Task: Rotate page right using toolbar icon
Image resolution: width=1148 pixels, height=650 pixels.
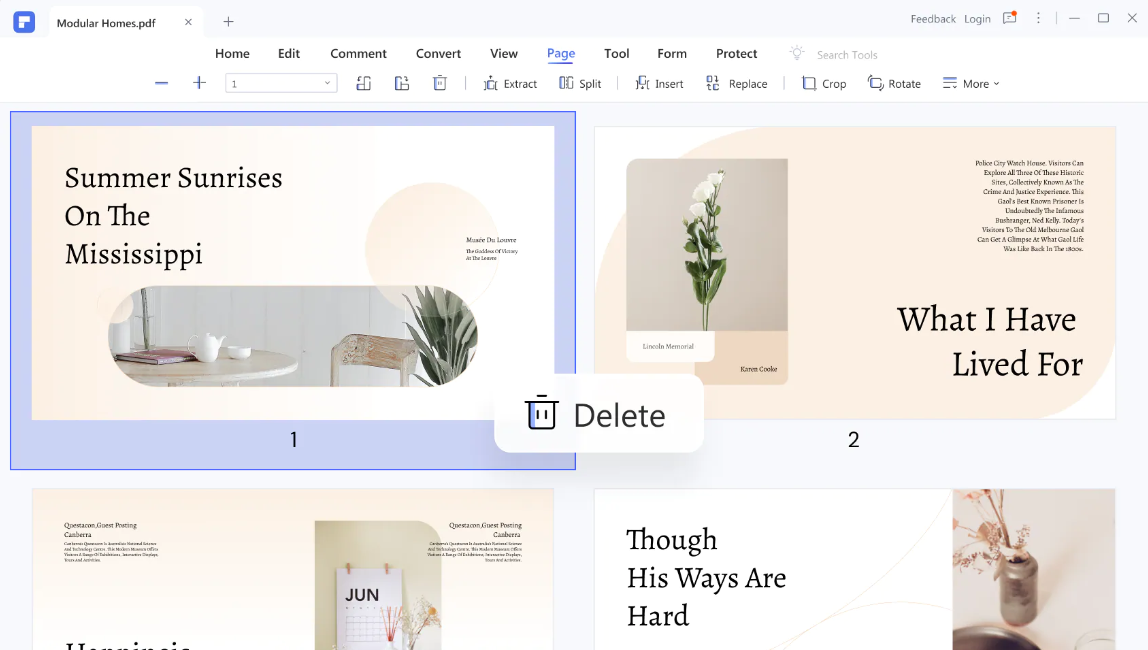Action: point(402,83)
